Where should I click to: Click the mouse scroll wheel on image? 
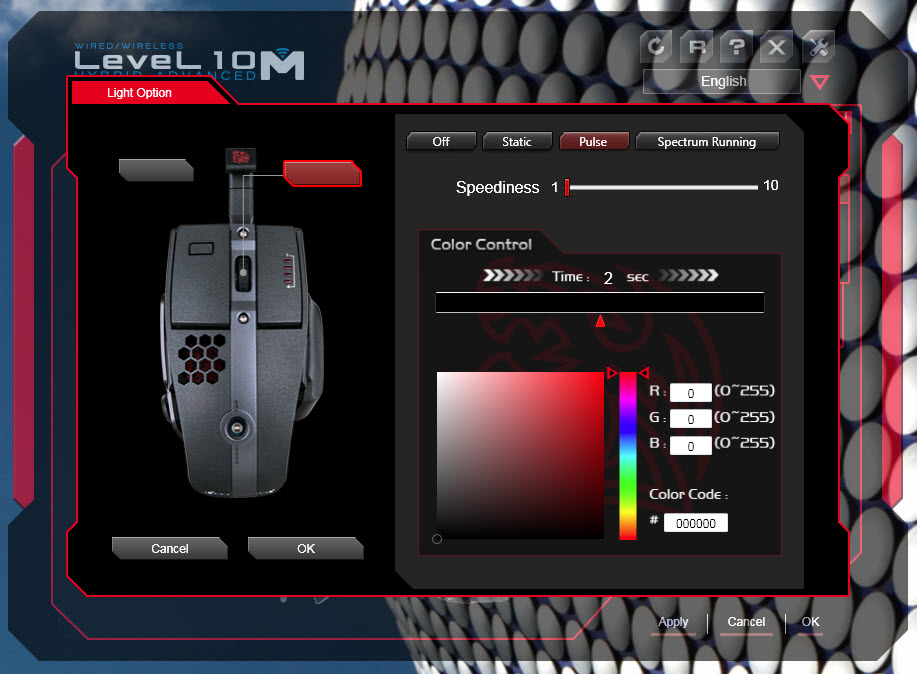[x=243, y=273]
